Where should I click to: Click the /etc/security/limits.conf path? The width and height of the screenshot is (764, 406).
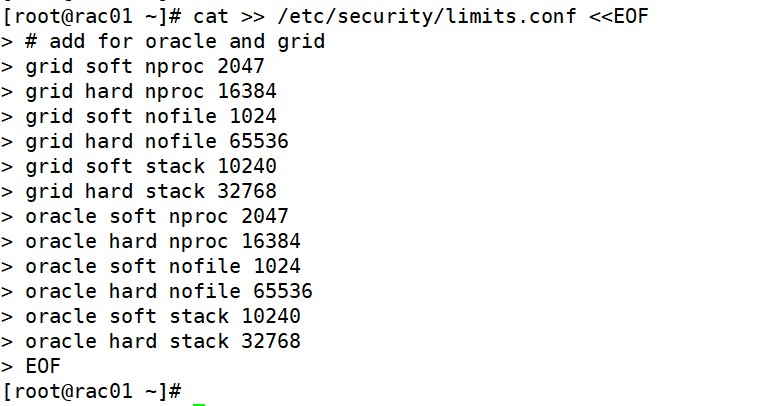point(427,17)
